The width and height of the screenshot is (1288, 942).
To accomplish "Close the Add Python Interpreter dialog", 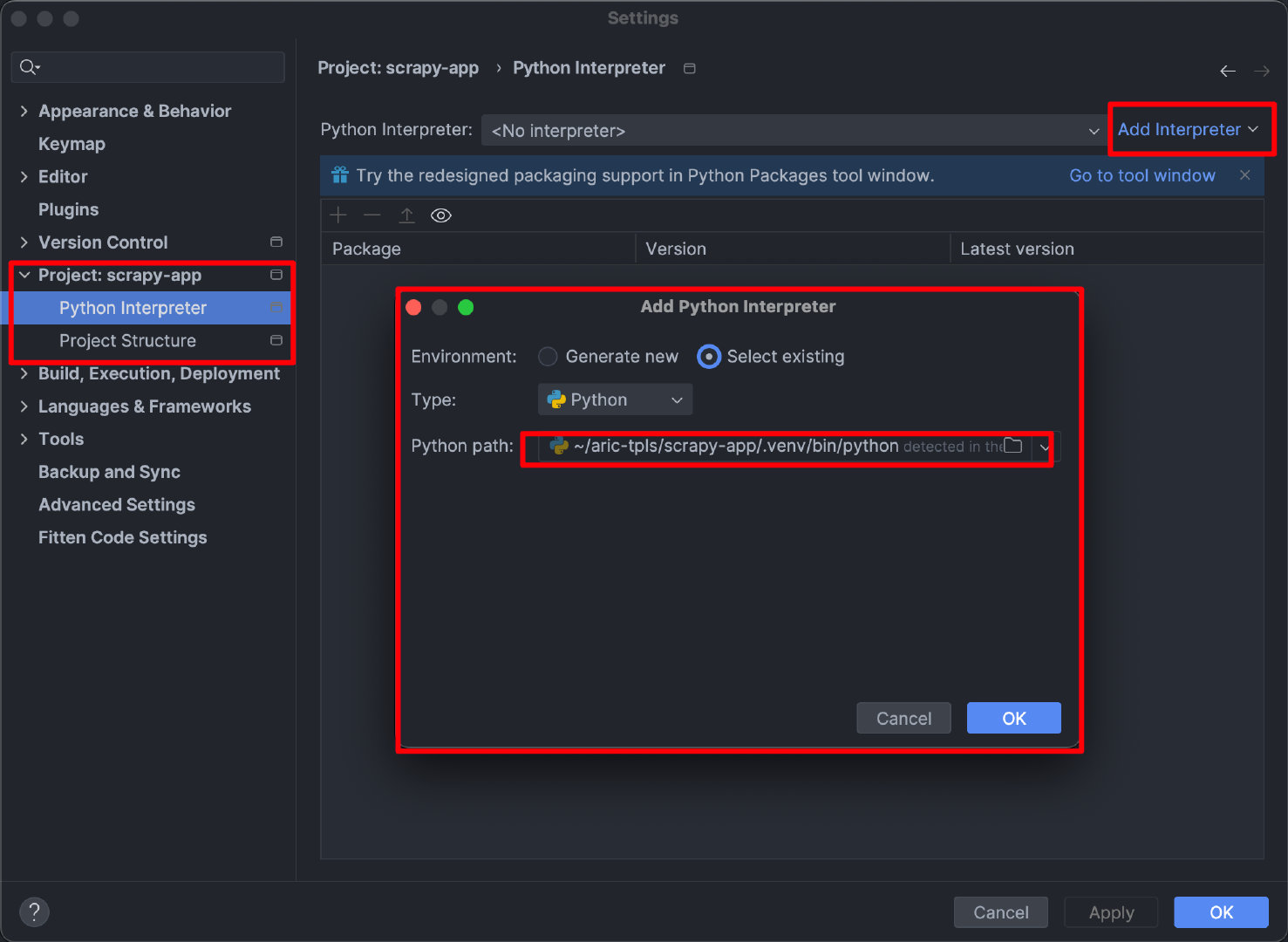I will (414, 307).
